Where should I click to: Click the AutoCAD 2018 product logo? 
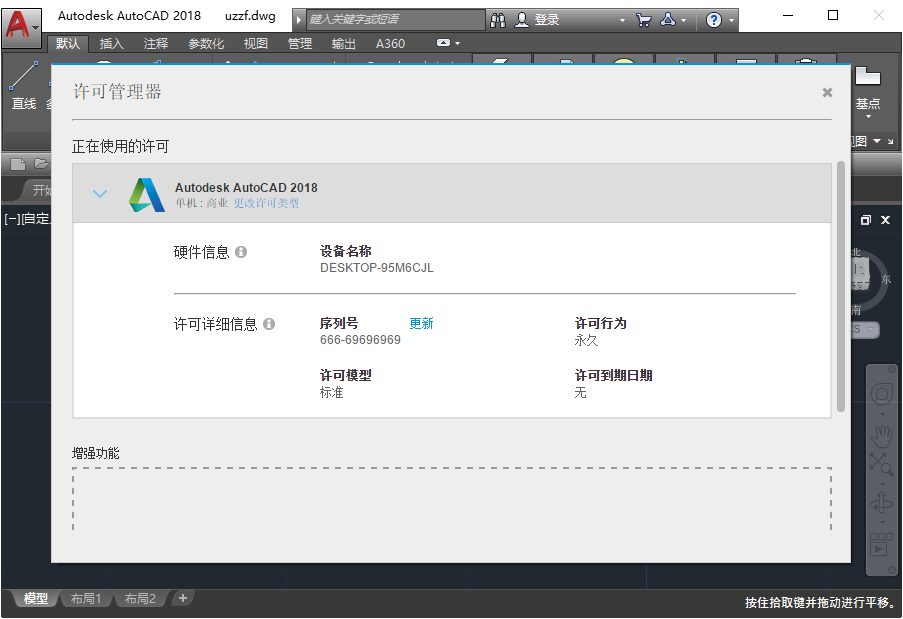pos(147,195)
